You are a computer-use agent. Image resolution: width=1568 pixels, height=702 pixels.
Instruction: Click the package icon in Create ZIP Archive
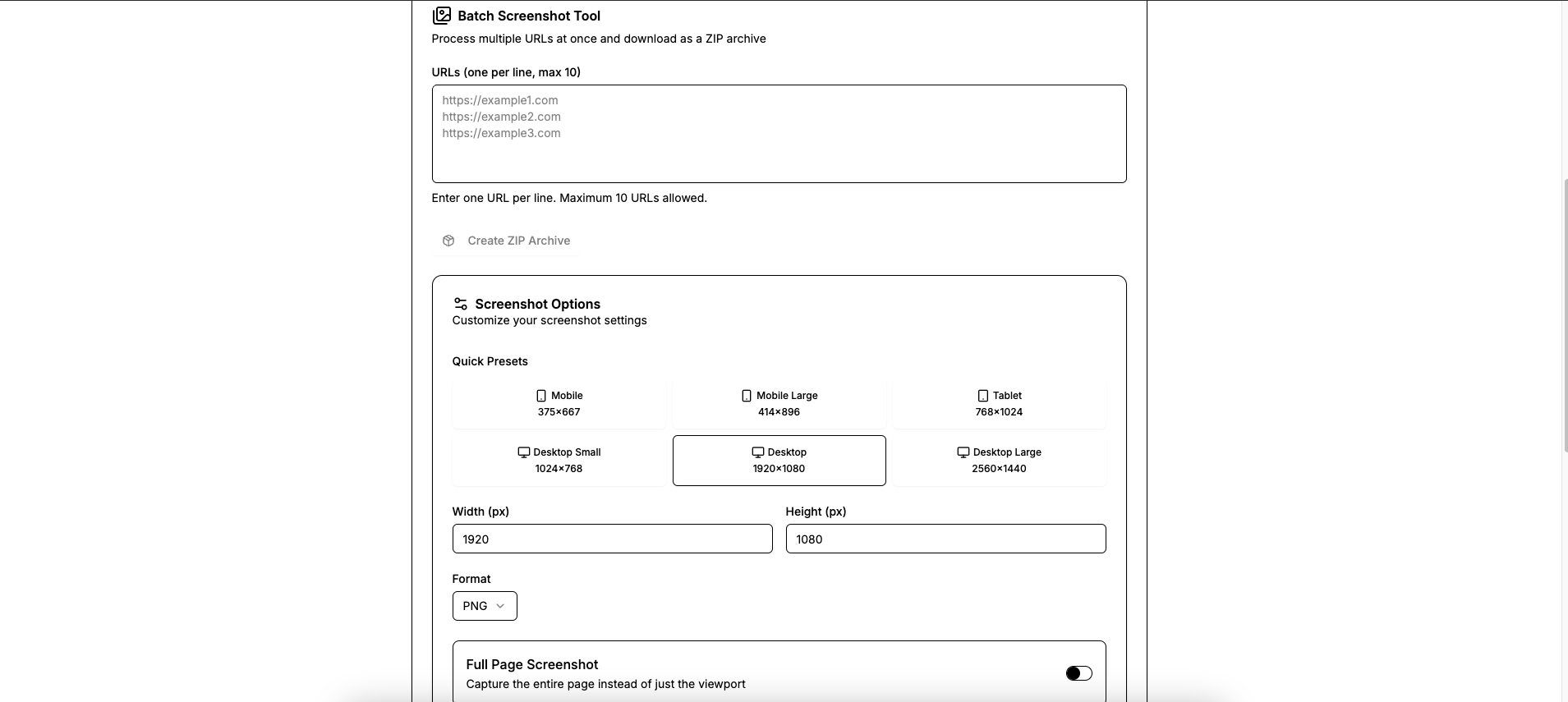(x=448, y=241)
